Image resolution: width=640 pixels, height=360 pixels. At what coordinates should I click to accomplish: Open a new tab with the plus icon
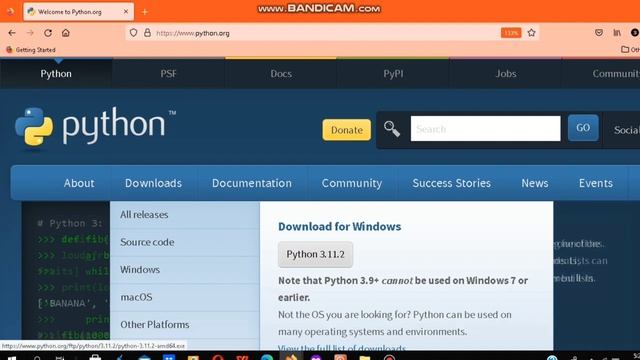point(144,12)
